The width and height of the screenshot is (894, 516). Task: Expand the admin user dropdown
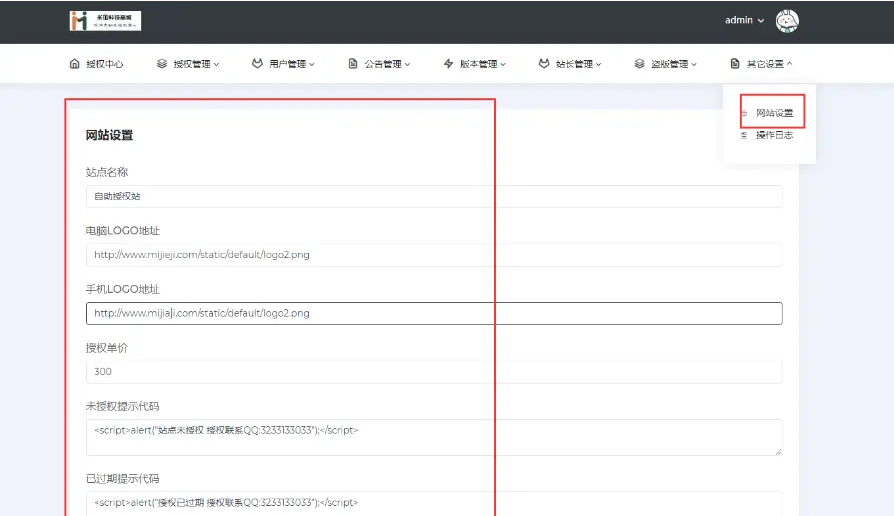point(744,21)
